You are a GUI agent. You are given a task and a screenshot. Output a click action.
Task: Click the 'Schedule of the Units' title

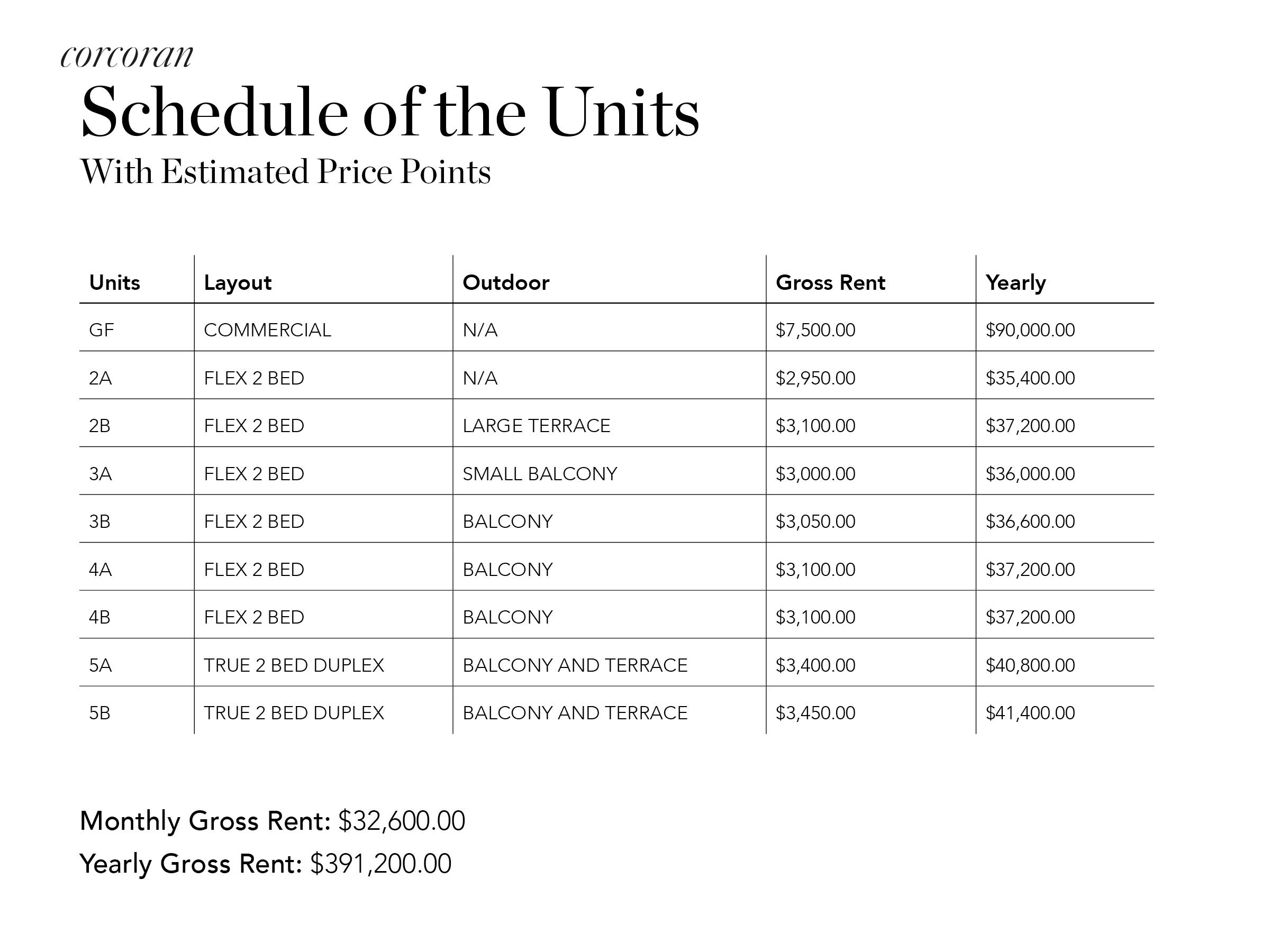coord(390,112)
